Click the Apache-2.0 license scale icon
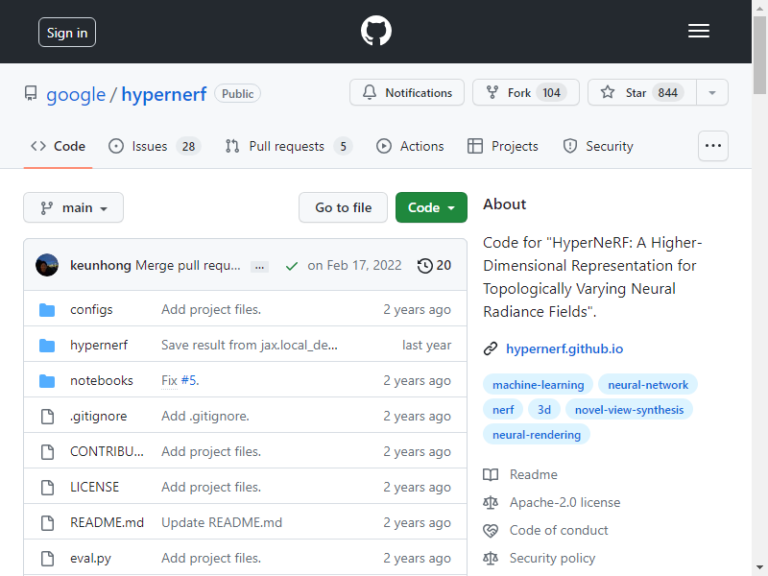The image size is (768, 576). pos(491,503)
